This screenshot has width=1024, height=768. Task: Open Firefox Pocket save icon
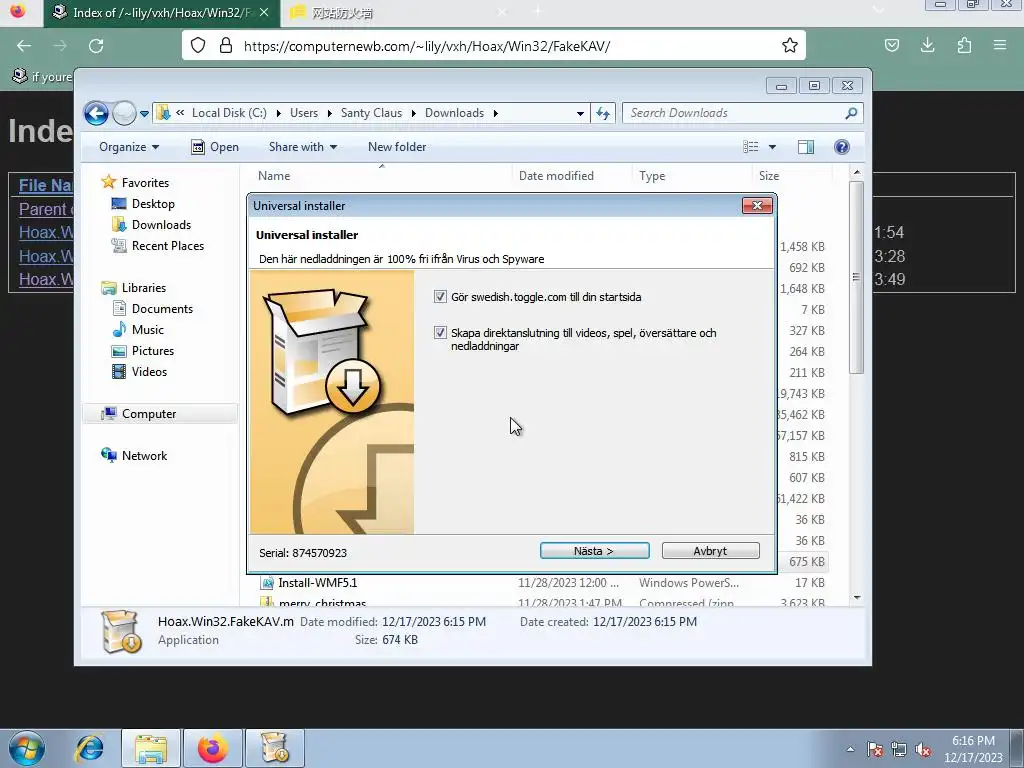(891, 45)
